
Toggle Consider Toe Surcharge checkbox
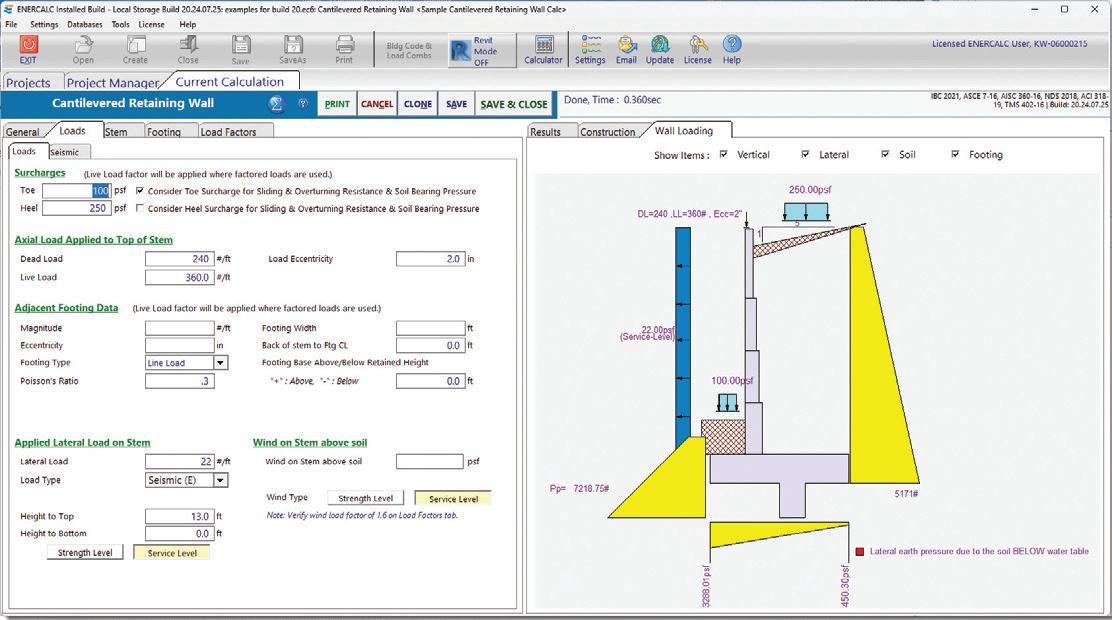[x=140, y=191]
